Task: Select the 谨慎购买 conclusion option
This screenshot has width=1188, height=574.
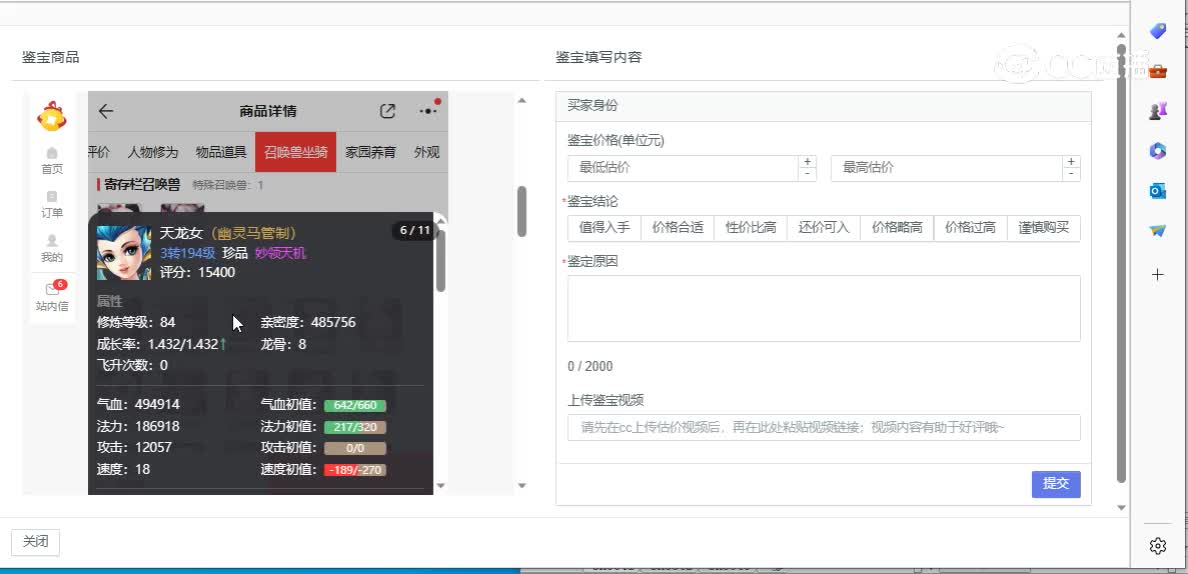Action: point(1044,228)
